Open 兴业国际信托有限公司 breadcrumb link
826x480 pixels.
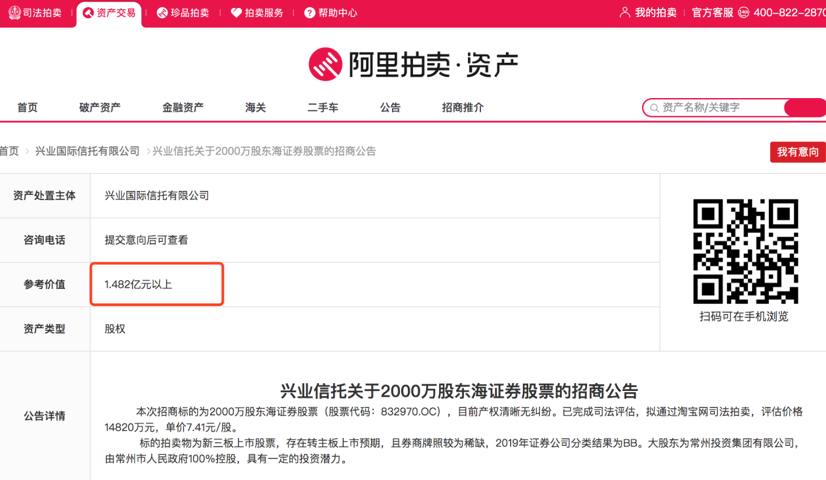pyautogui.click(x=87, y=151)
